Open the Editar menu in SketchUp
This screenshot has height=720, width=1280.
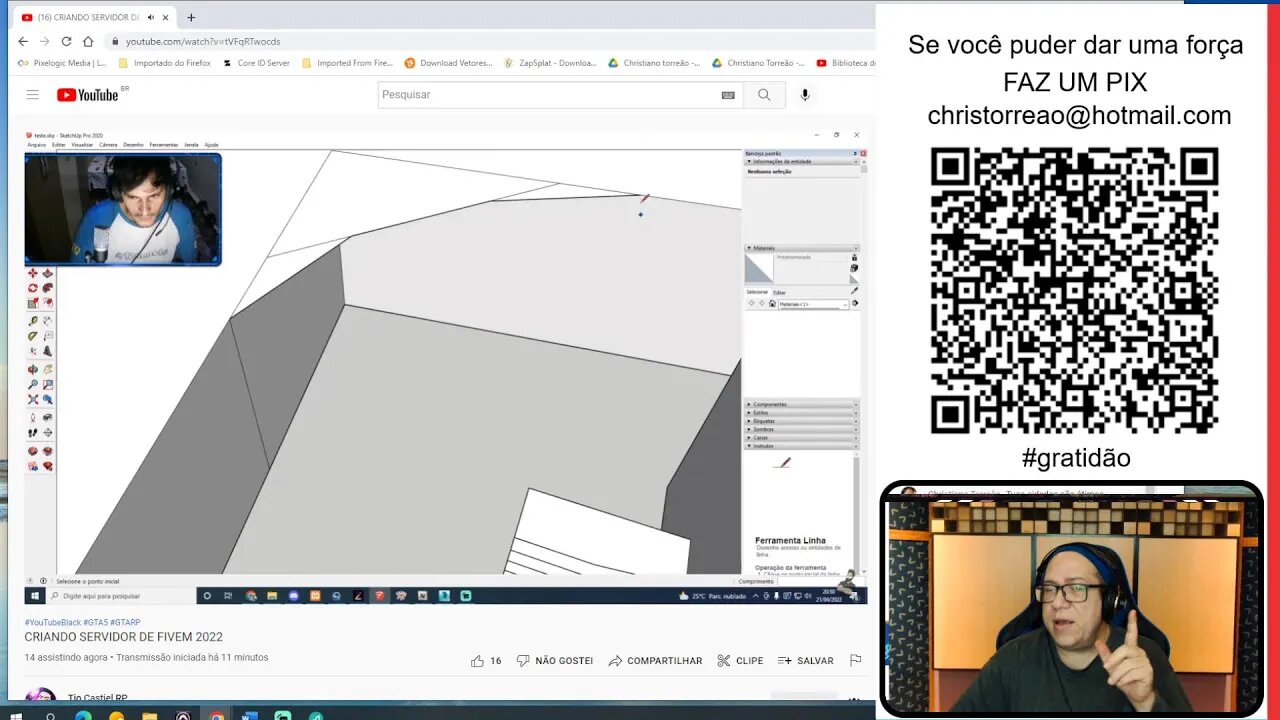(x=59, y=145)
